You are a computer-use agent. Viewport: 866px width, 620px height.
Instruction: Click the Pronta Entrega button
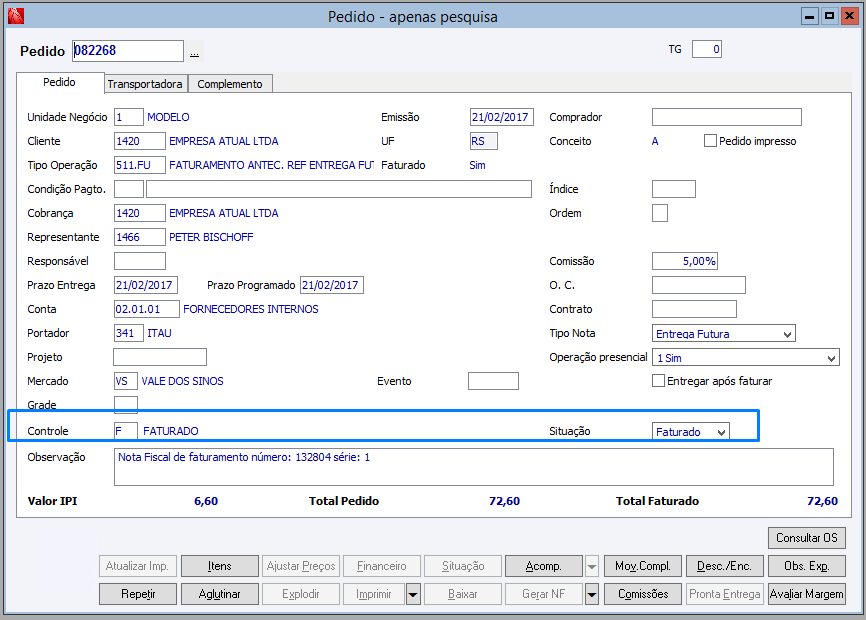pos(725,595)
